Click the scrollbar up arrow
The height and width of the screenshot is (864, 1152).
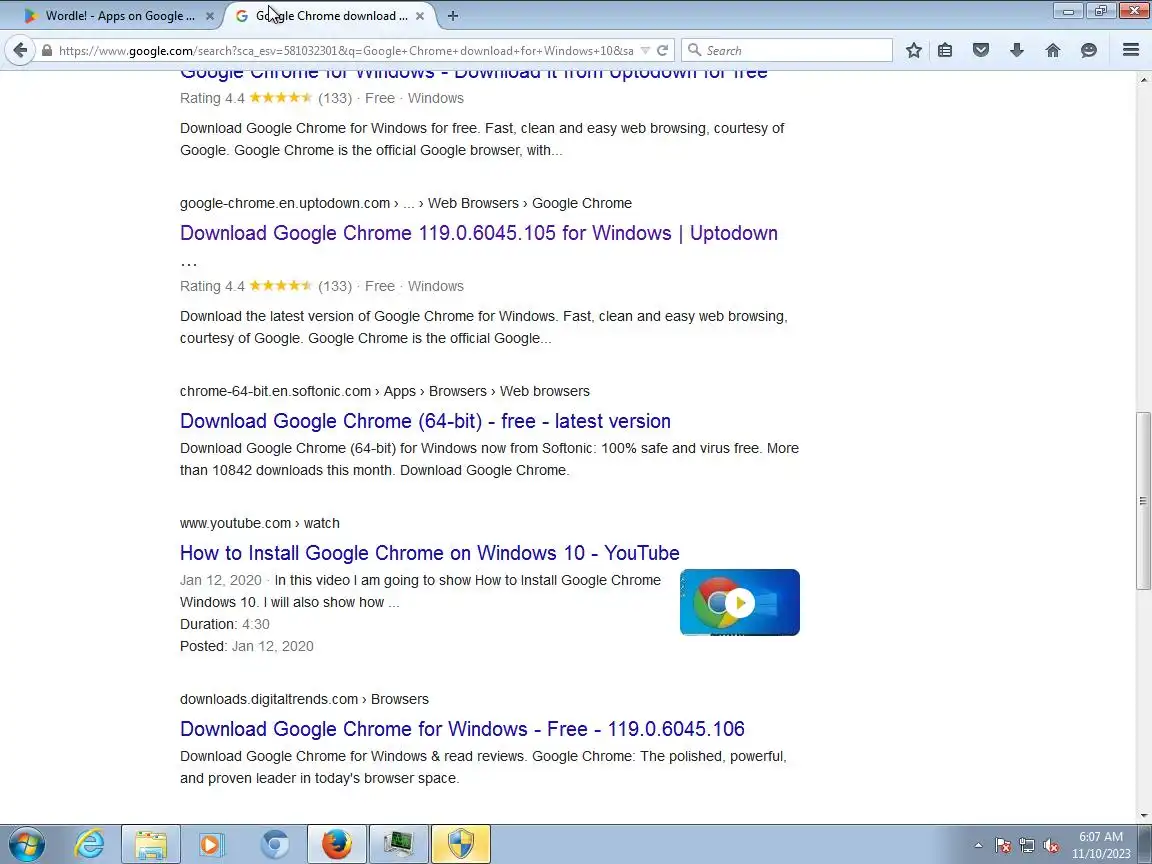tap(1143, 78)
